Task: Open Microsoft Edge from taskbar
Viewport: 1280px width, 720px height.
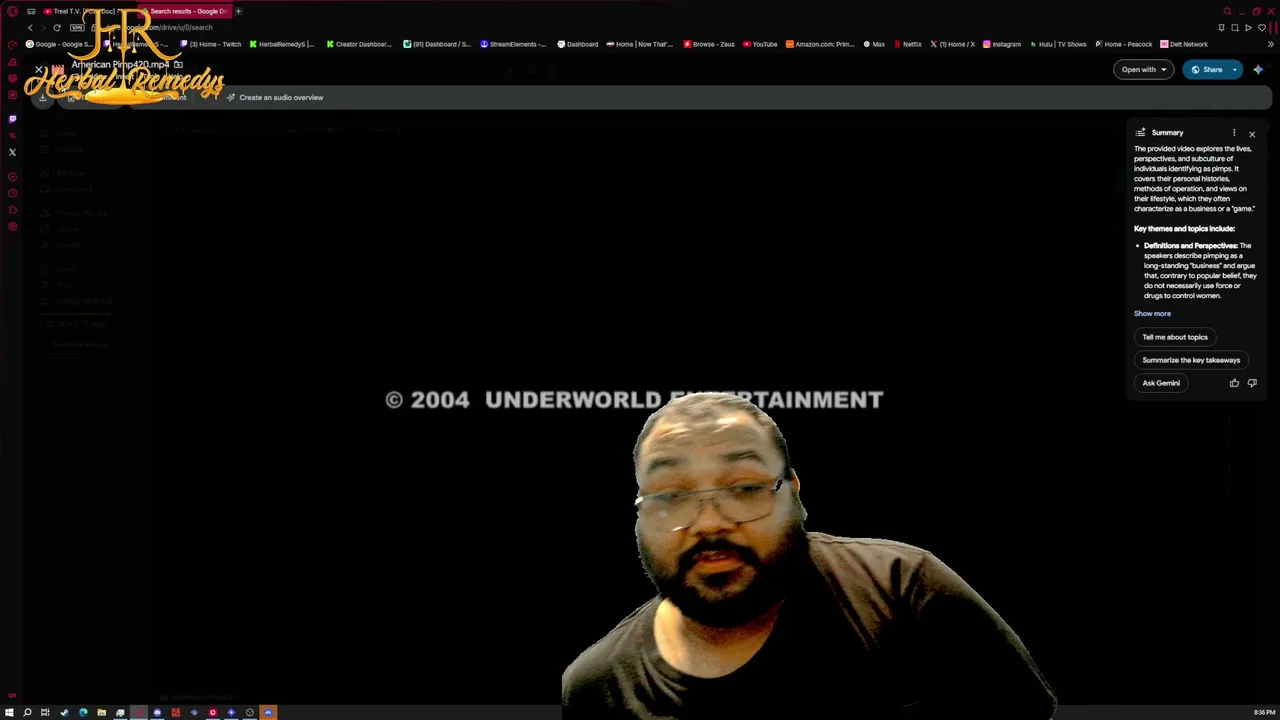Action: click(x=83, y=712)
